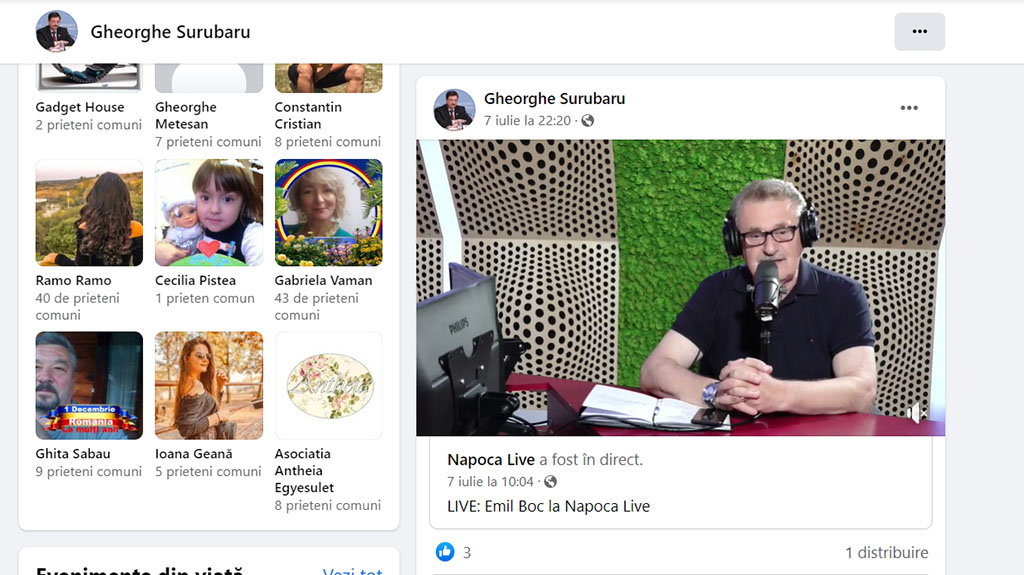
Task: Click '9 prieteni comuni' under Ghita Sabau
Action: 88,472
